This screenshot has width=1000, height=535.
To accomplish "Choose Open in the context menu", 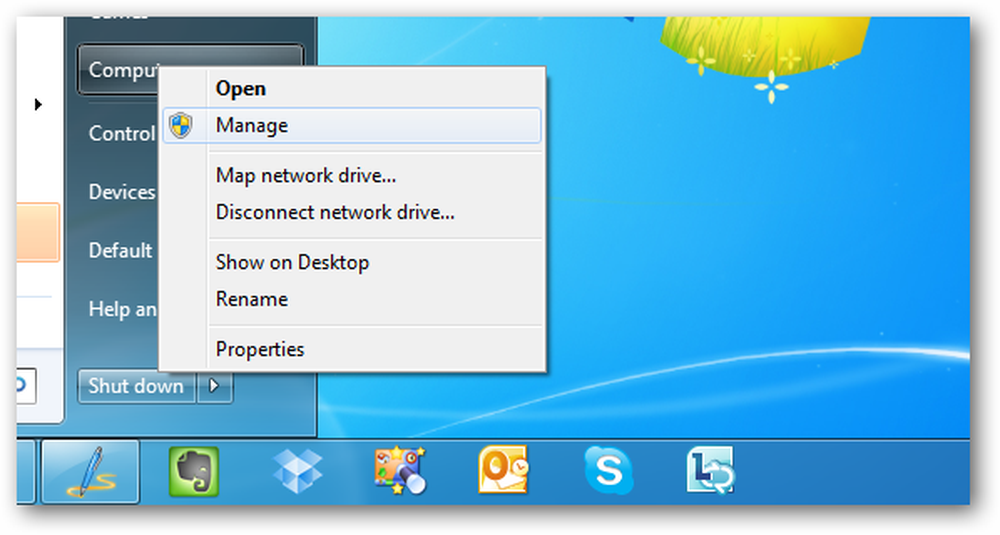I will [x=352, y=89].
